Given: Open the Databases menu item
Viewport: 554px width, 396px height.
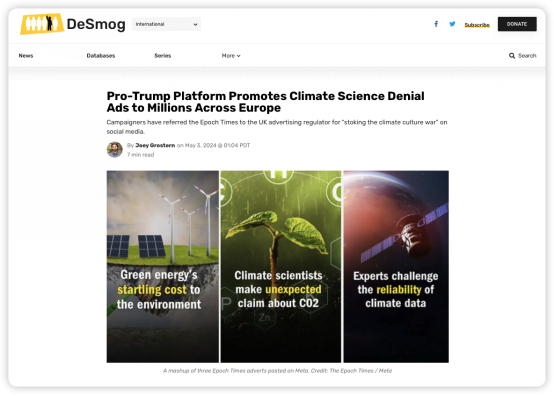Looking at the screenshot, I should [101, 56].
